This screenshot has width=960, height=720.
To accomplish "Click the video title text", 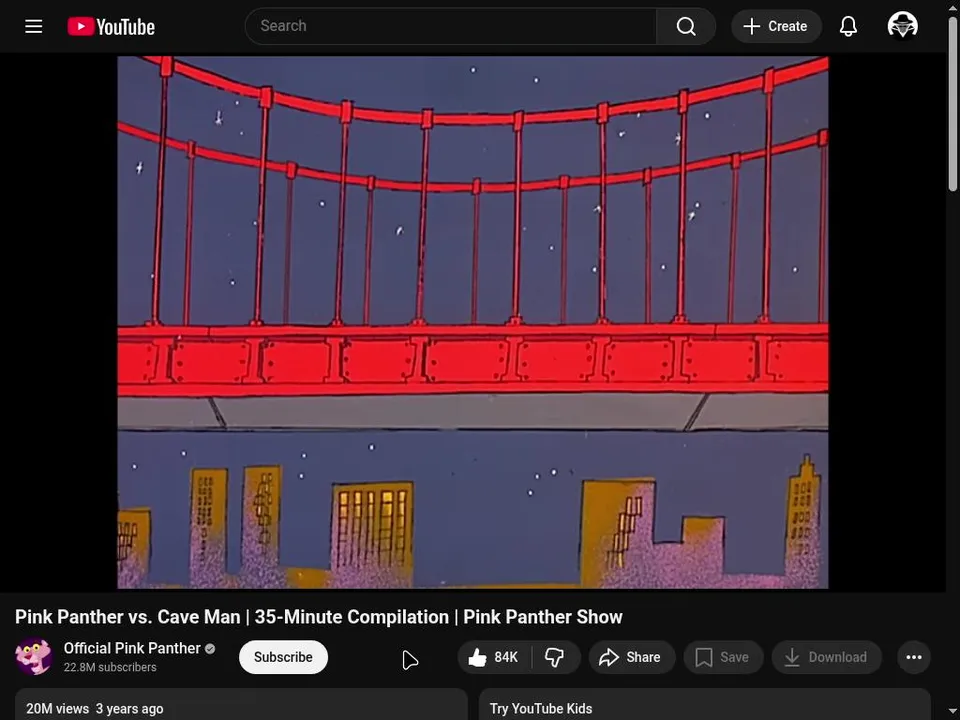I will coord(319,617).
